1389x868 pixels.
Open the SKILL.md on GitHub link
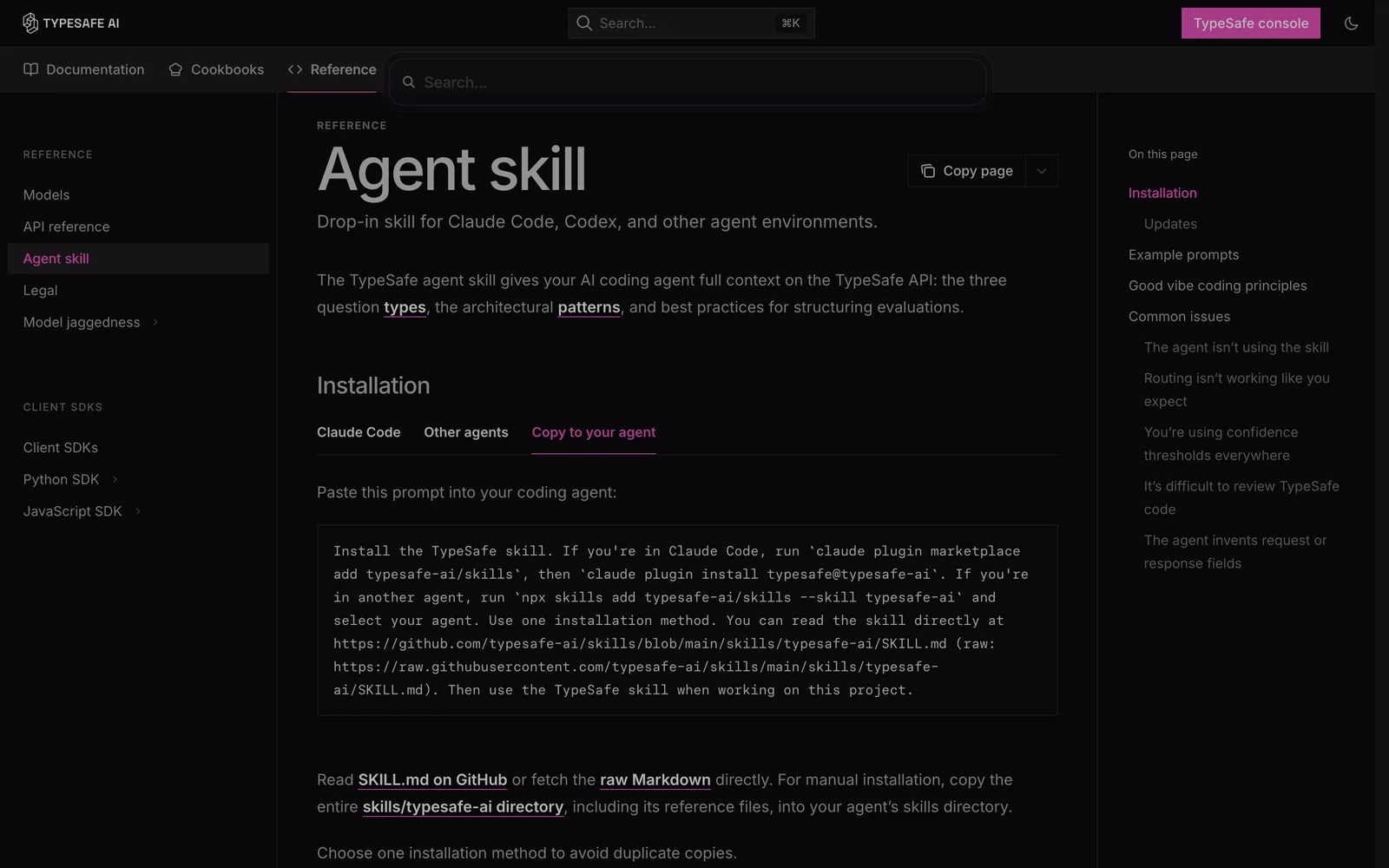(432, 779)
